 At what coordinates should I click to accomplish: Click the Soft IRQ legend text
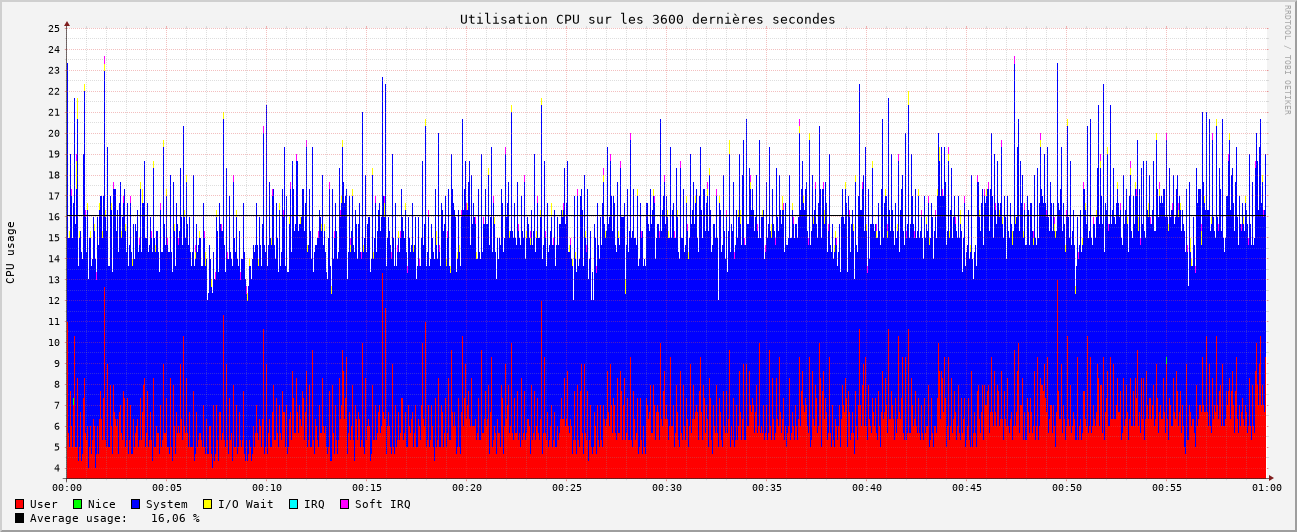coord(383,504)
